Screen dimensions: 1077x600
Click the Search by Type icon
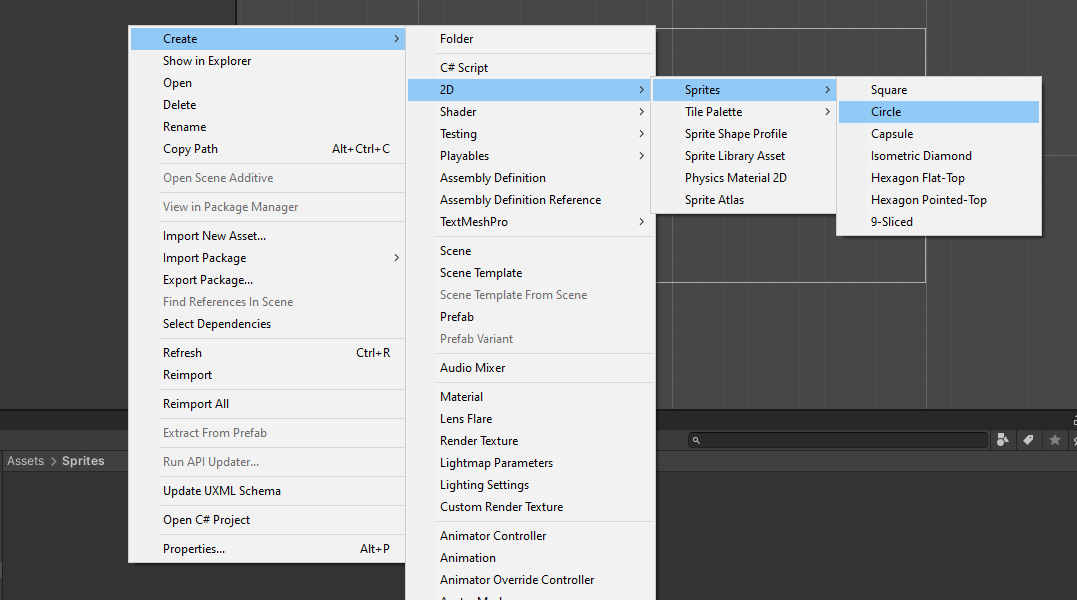click(1004, 440)
